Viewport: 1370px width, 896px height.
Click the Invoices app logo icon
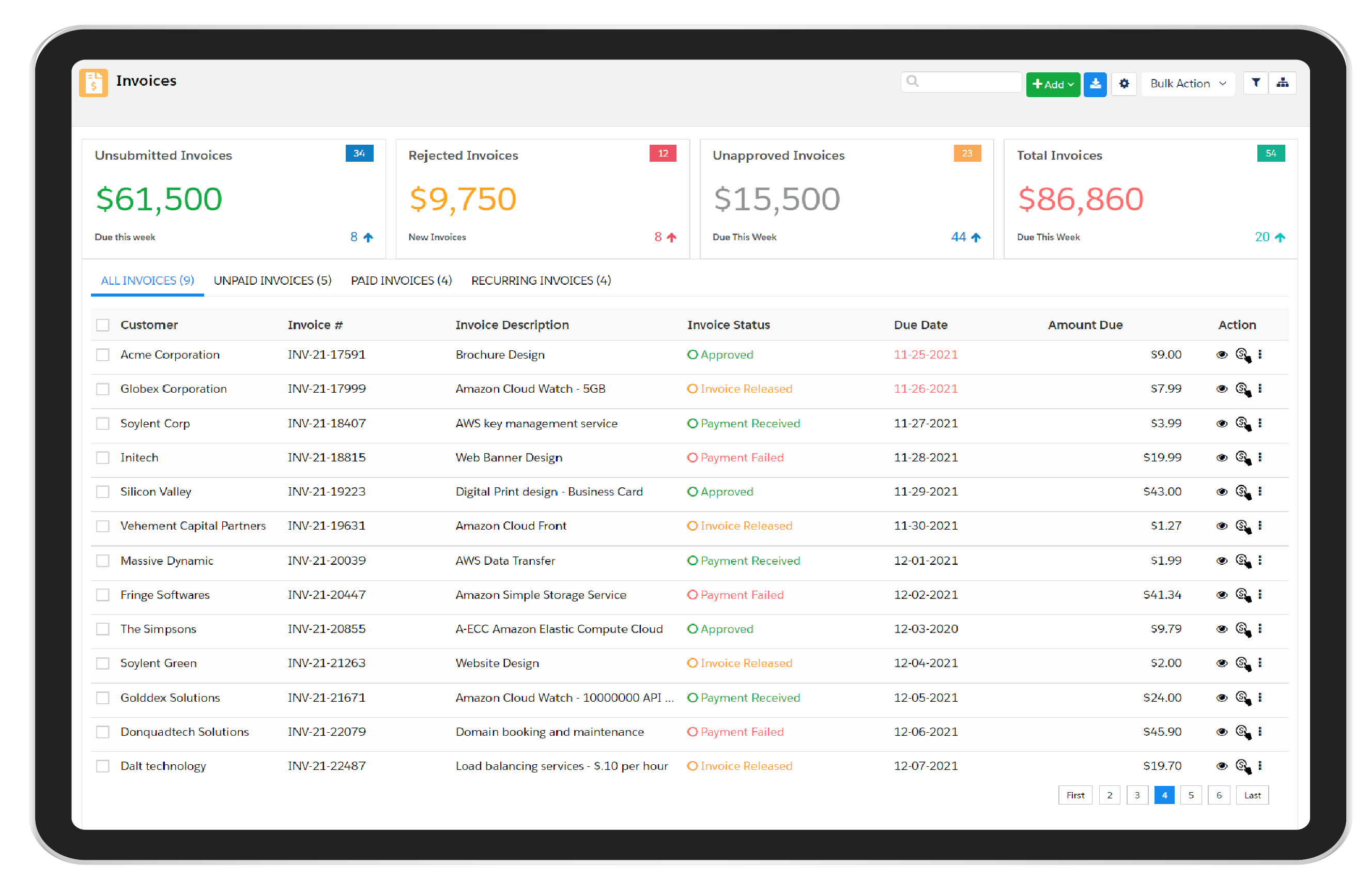[93, 82]
